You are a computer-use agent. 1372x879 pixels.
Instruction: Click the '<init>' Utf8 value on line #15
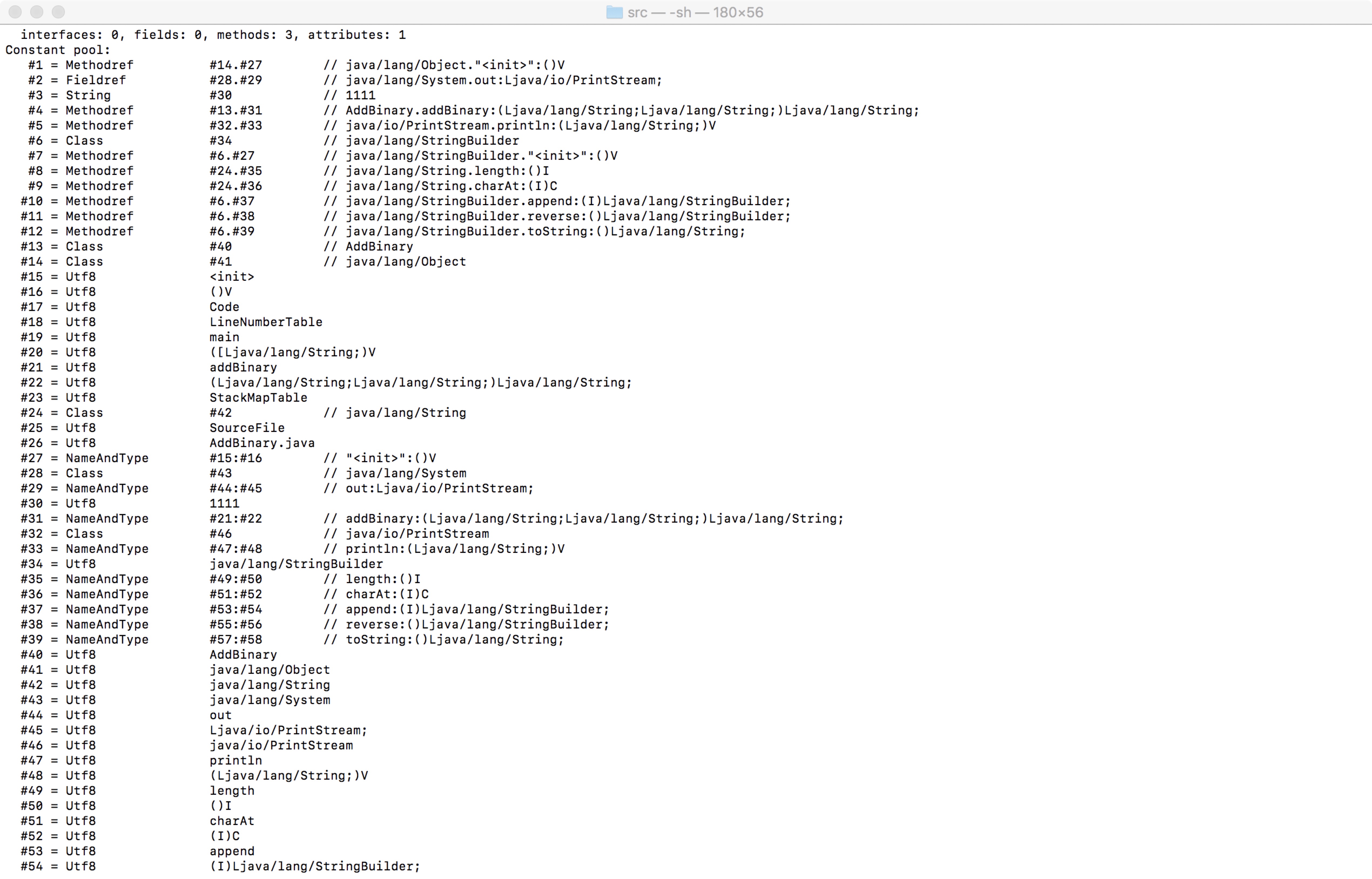232,277
